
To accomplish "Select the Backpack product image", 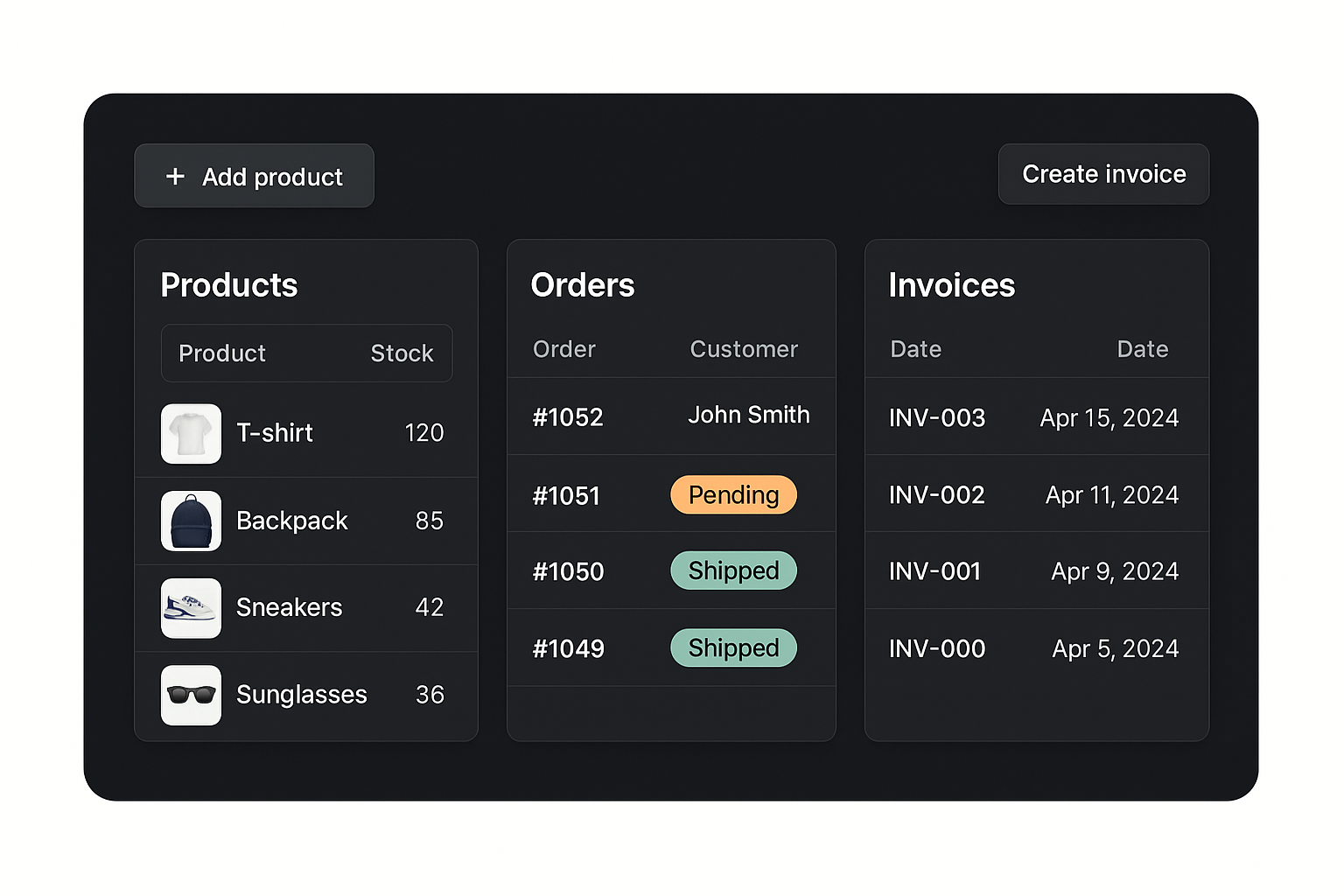I will coord(191,521).
